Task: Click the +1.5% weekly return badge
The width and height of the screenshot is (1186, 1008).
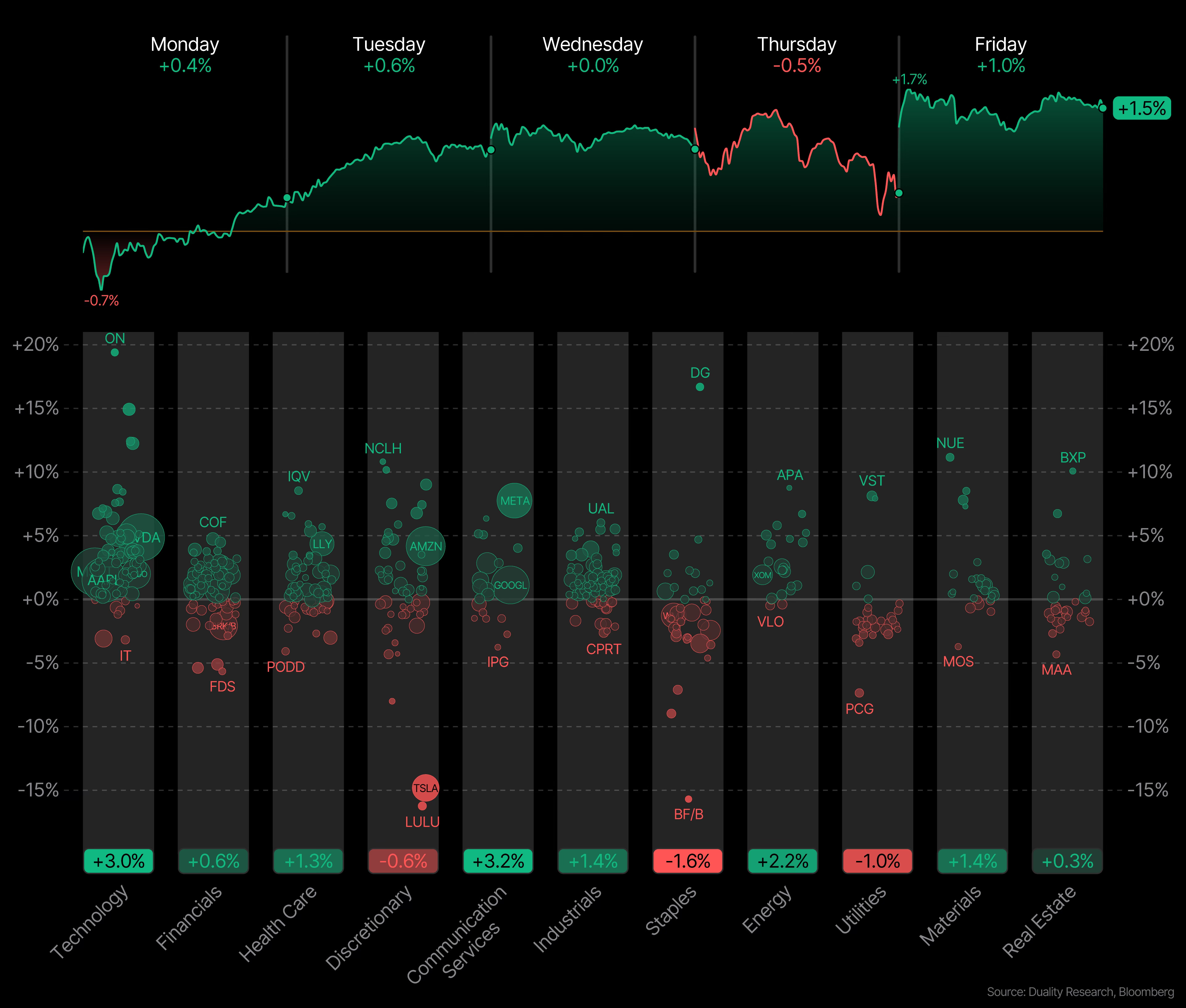Action: tap(1142, 108)
